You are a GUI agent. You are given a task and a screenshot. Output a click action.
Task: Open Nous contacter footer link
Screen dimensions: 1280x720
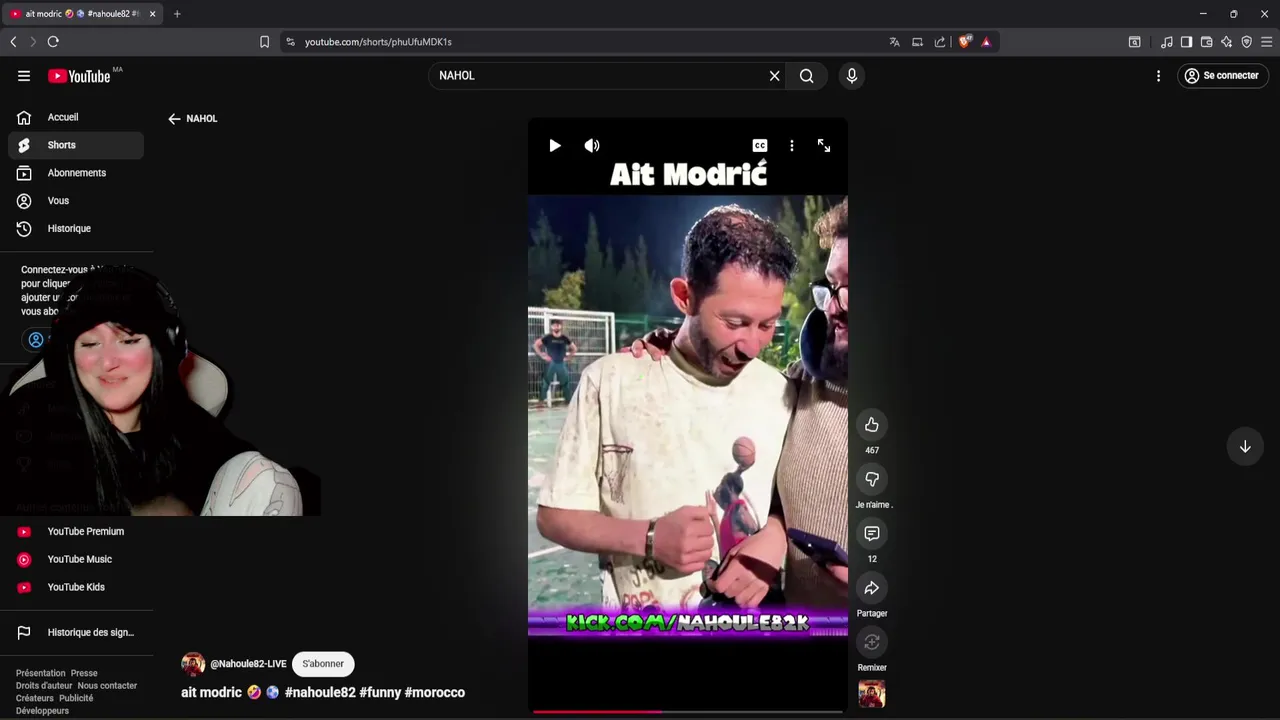click(x=107, y=686)
